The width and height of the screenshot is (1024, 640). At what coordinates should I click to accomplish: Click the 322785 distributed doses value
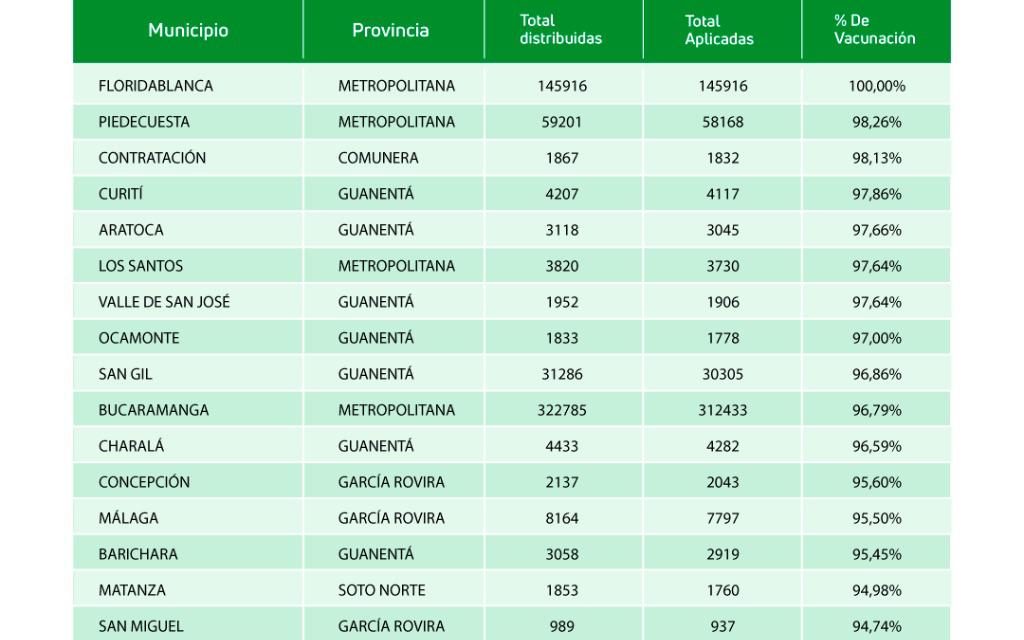(562, 410)
